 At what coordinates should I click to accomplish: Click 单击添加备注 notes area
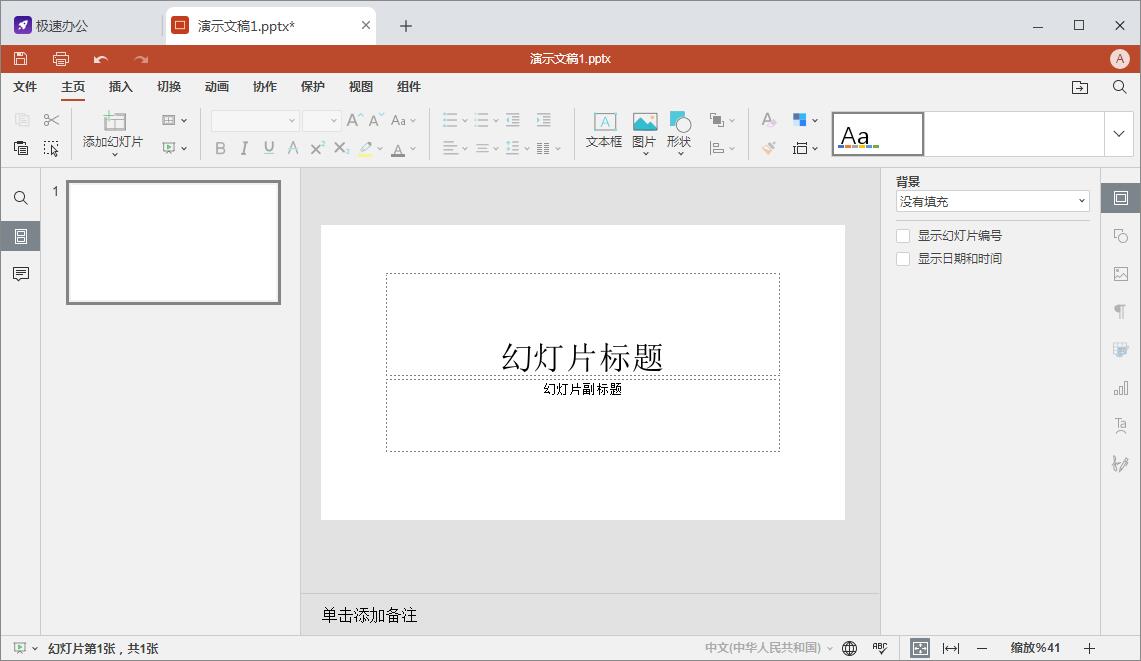click(x=370, y=615)
